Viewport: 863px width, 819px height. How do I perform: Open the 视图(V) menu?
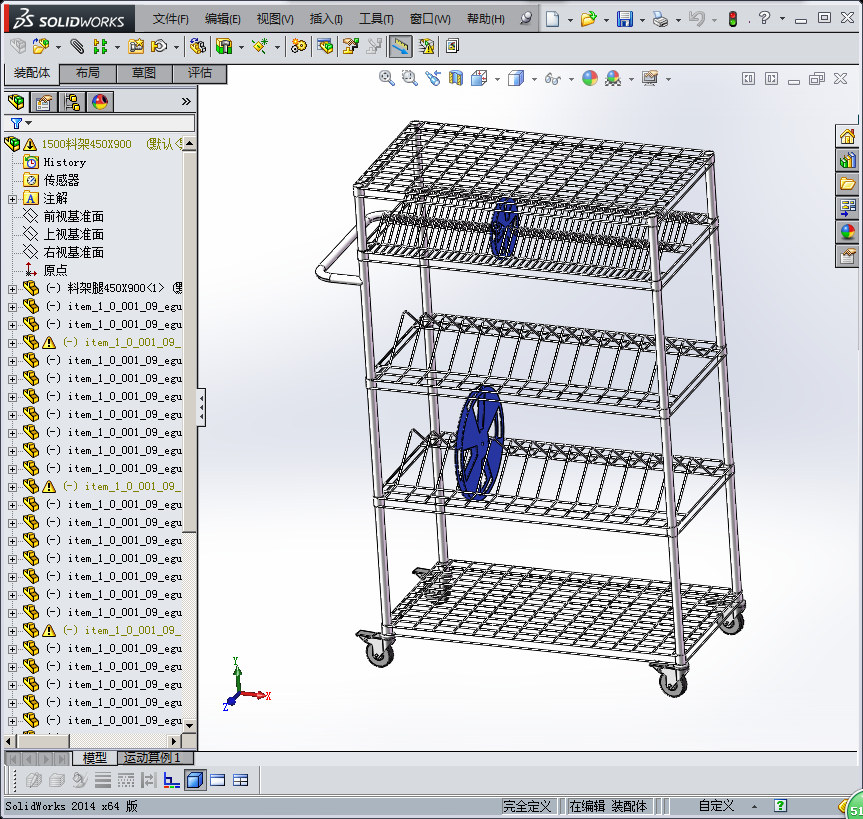[275, 19]
